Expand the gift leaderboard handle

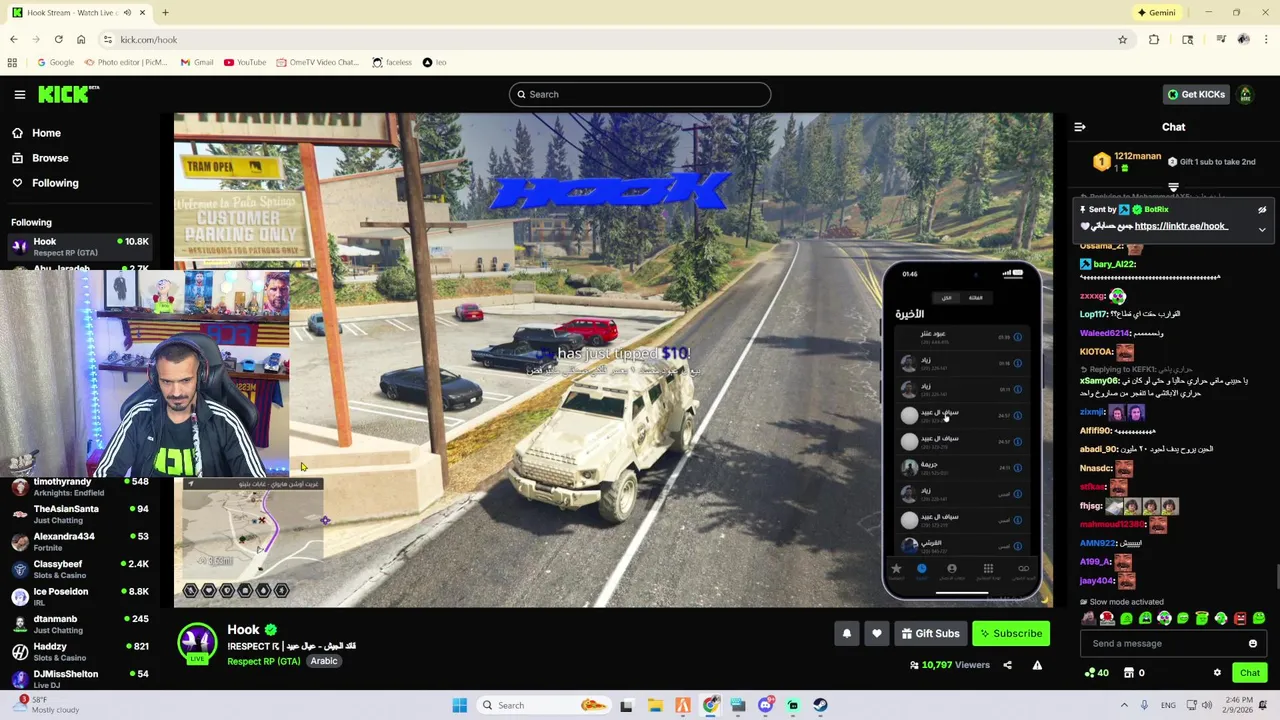click(1173, 187)
